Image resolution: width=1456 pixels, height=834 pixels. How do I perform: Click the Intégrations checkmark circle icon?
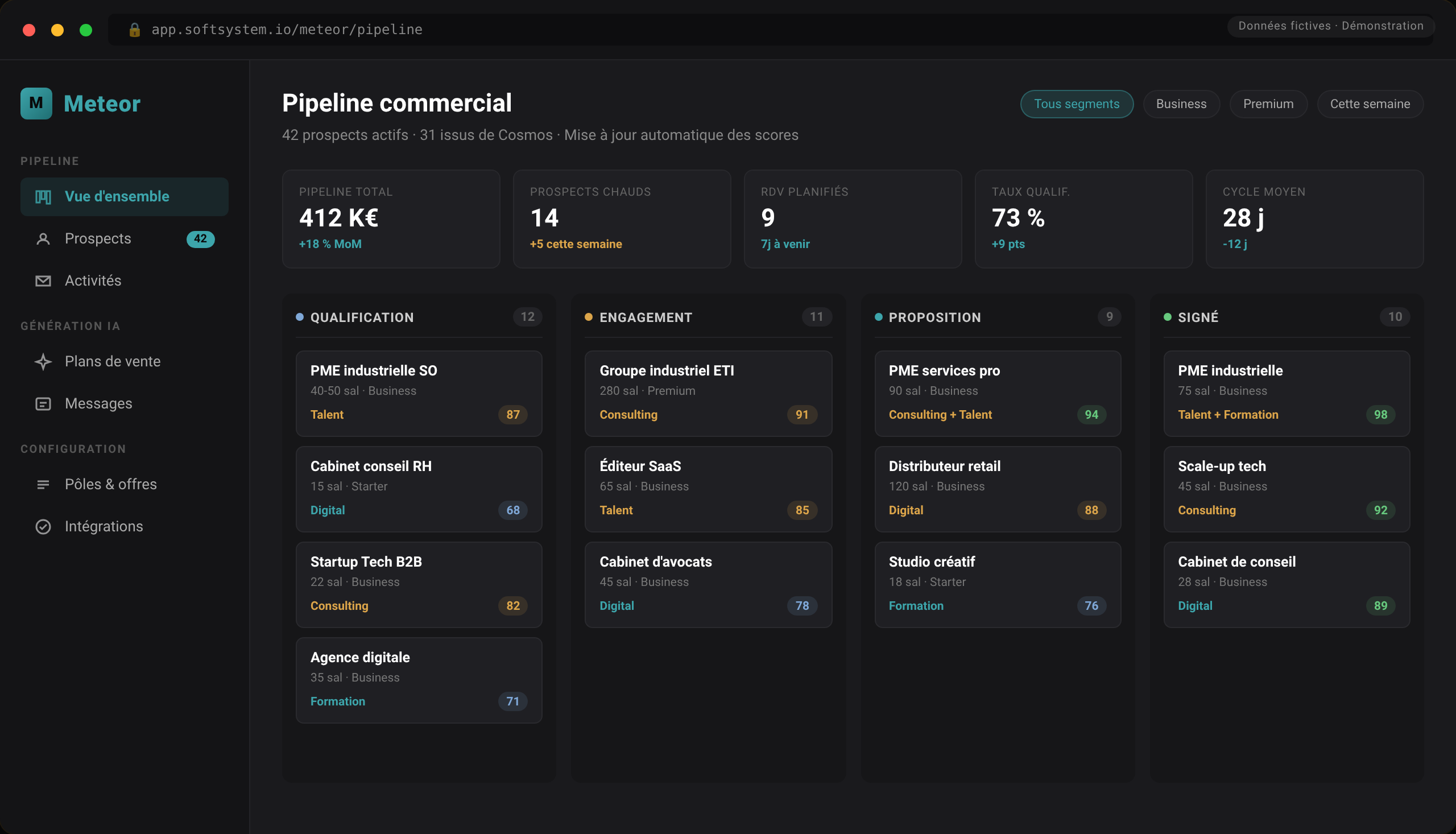(x=43, y=526)
